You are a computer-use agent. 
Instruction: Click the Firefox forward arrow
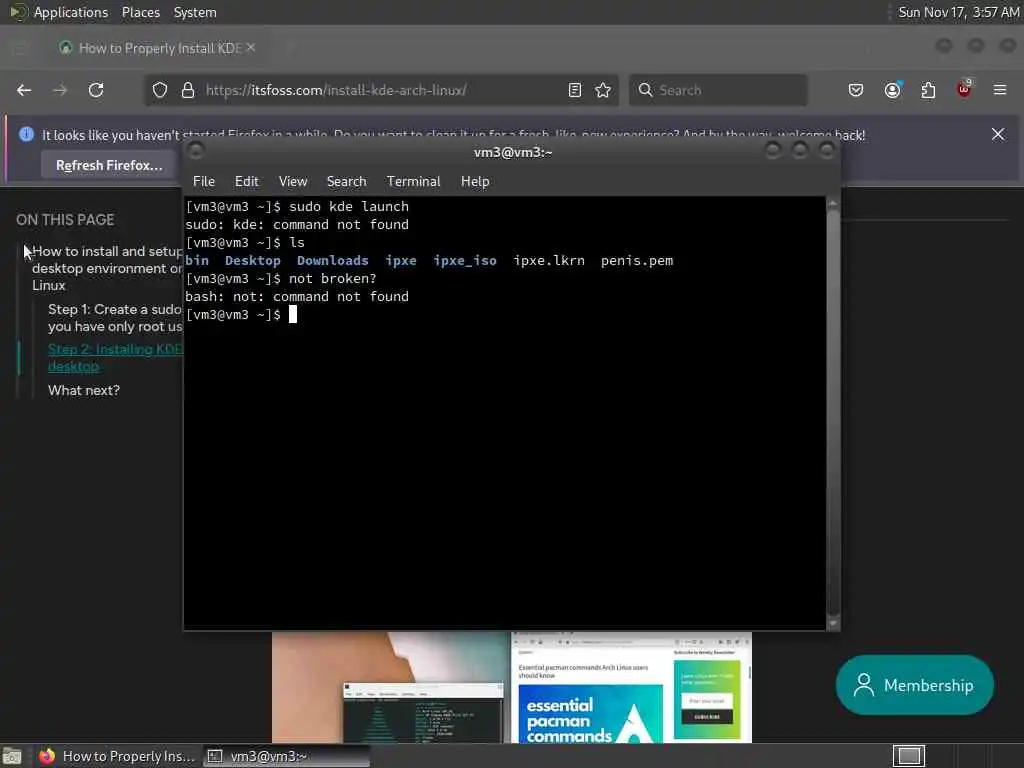[x=60, y=90]
